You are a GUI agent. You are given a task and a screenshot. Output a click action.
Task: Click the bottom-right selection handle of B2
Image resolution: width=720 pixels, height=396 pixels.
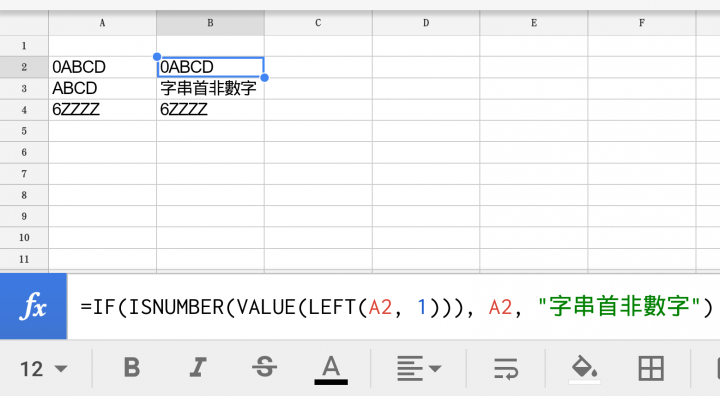tap(264, 78)
